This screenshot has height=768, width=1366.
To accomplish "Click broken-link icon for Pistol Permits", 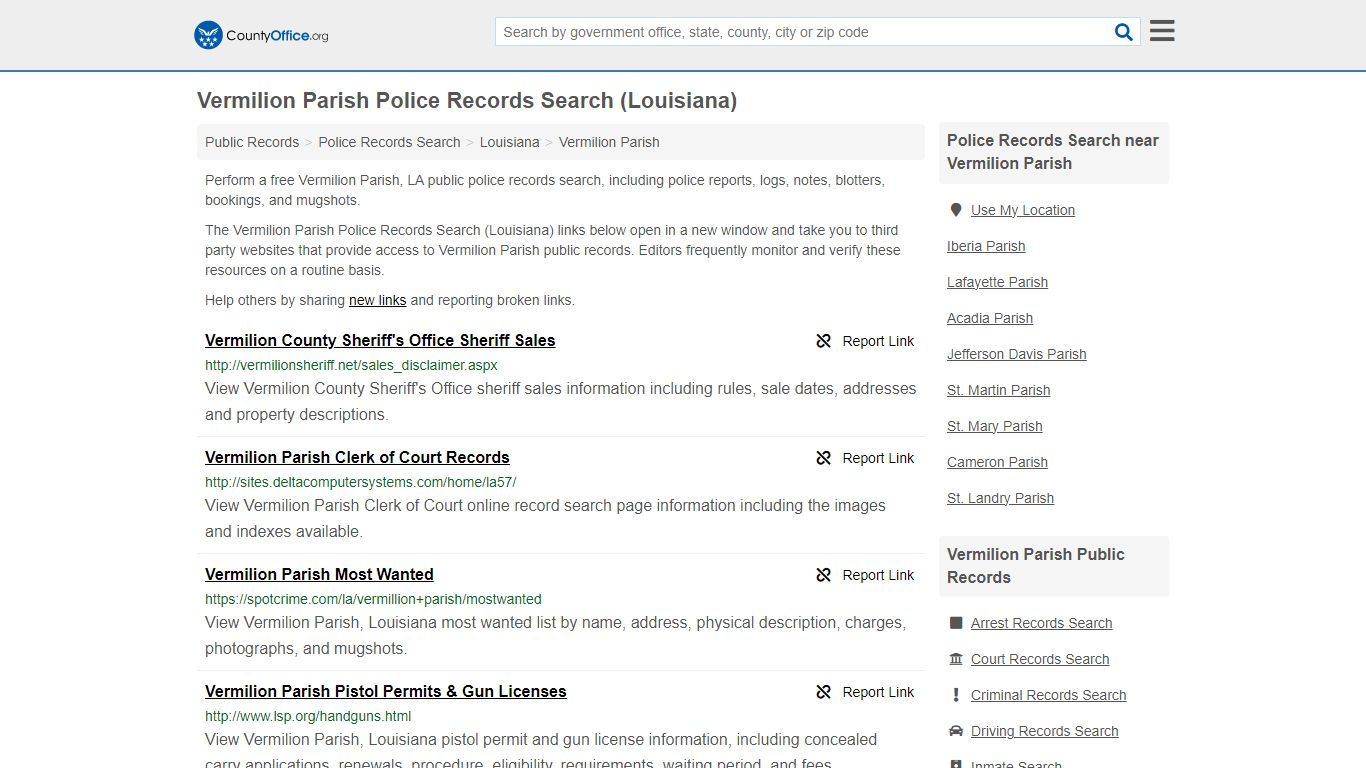I will pyautogui.click(x=824, y=692).
